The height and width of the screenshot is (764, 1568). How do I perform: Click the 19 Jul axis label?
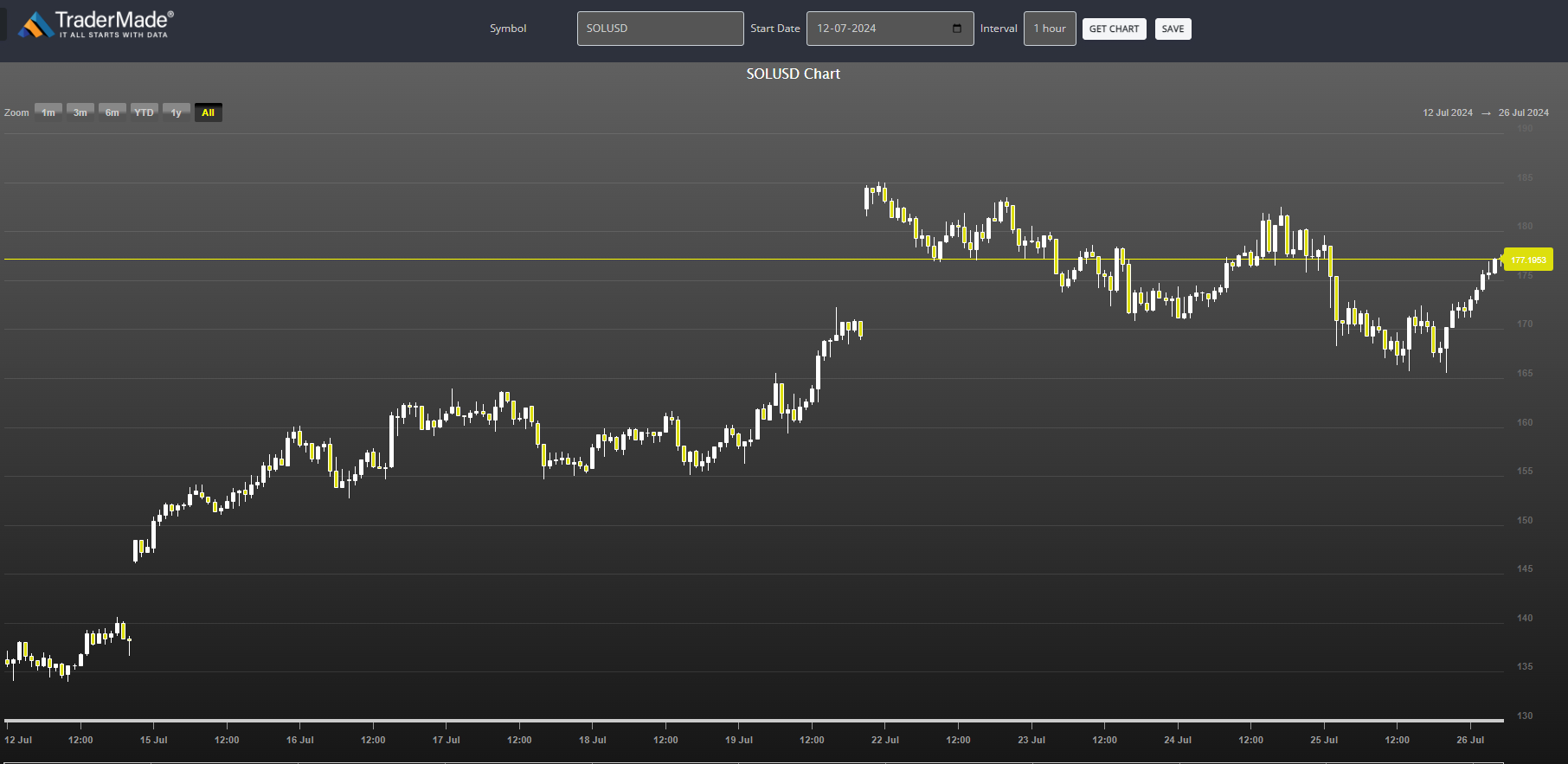point(739,740)
